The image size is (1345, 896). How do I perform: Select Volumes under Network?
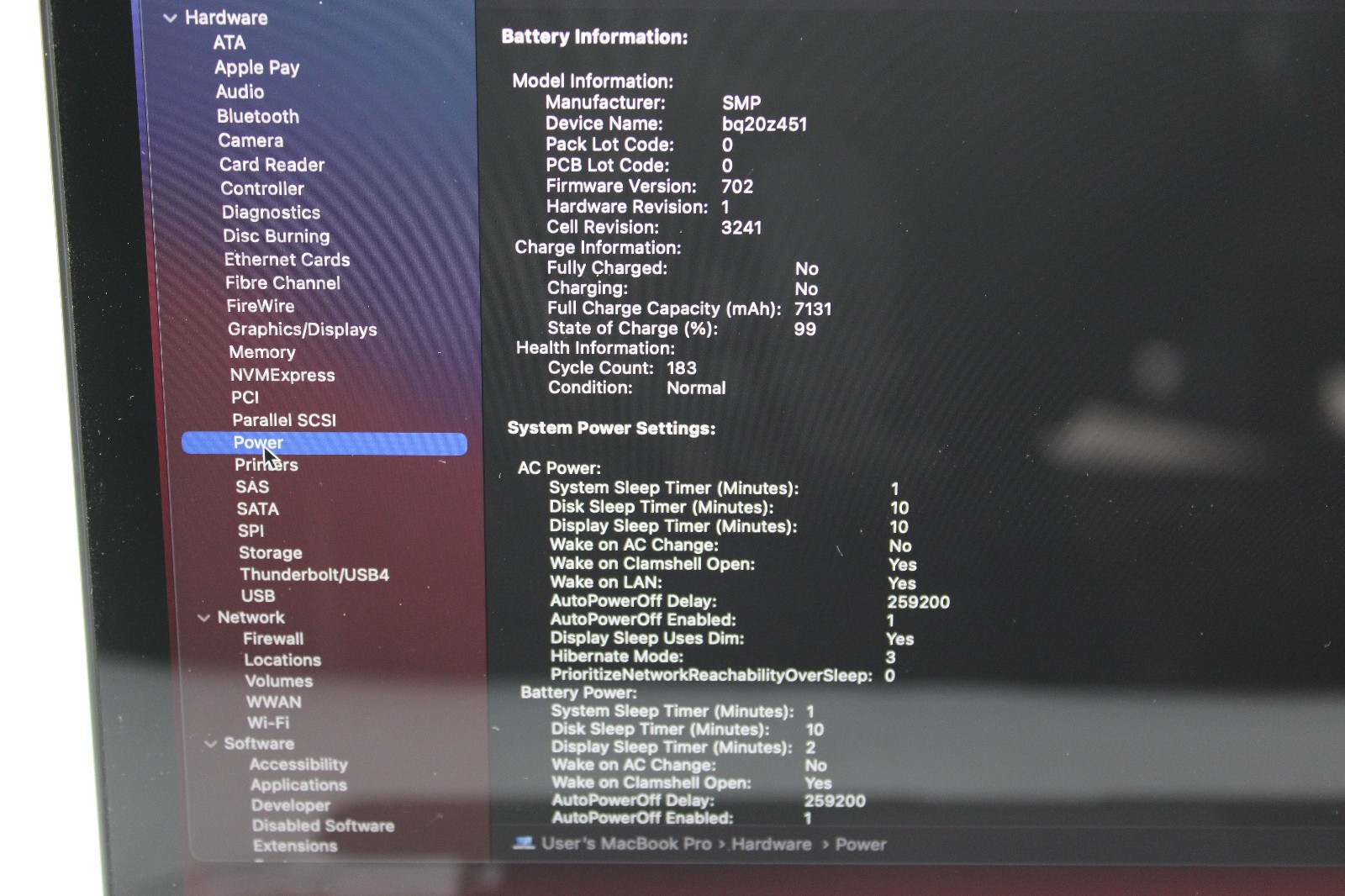[x=279, y=681]
